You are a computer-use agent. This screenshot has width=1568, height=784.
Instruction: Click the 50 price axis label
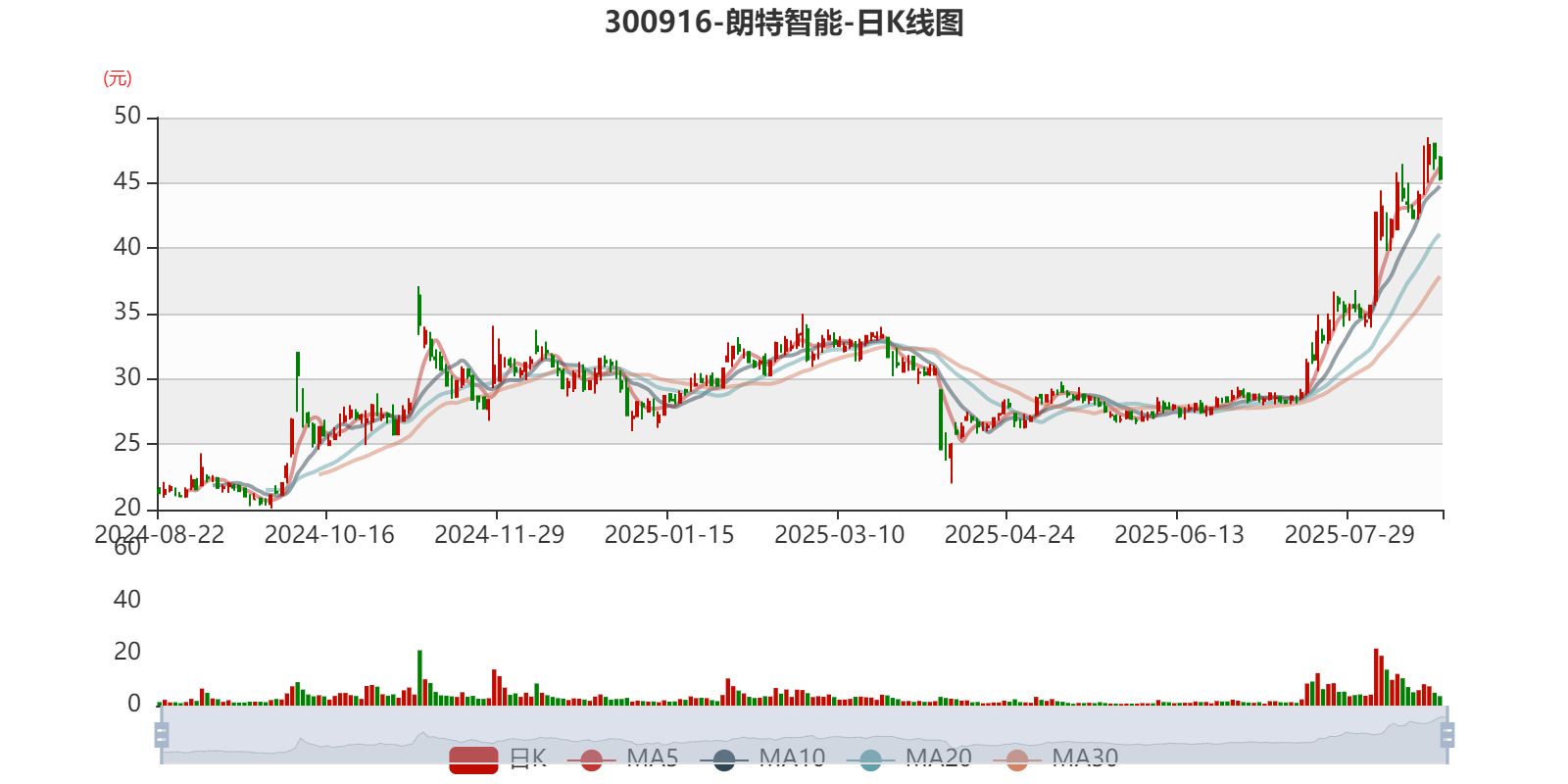point(127,117)
